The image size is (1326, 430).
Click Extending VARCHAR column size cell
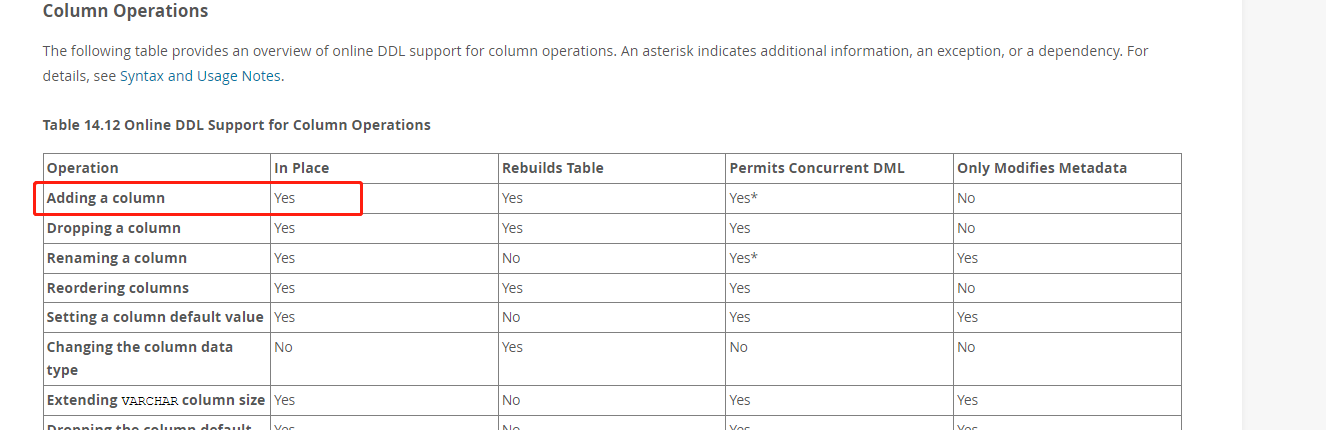tap(155, 400)
